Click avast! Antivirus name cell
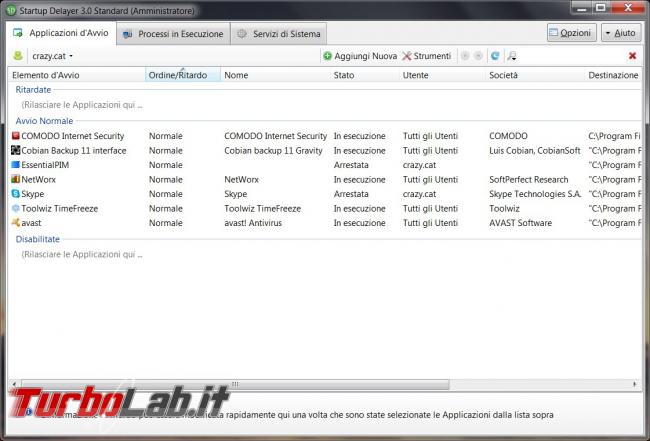650x441 pixels. pyautogui.click(x=253, y=223)
